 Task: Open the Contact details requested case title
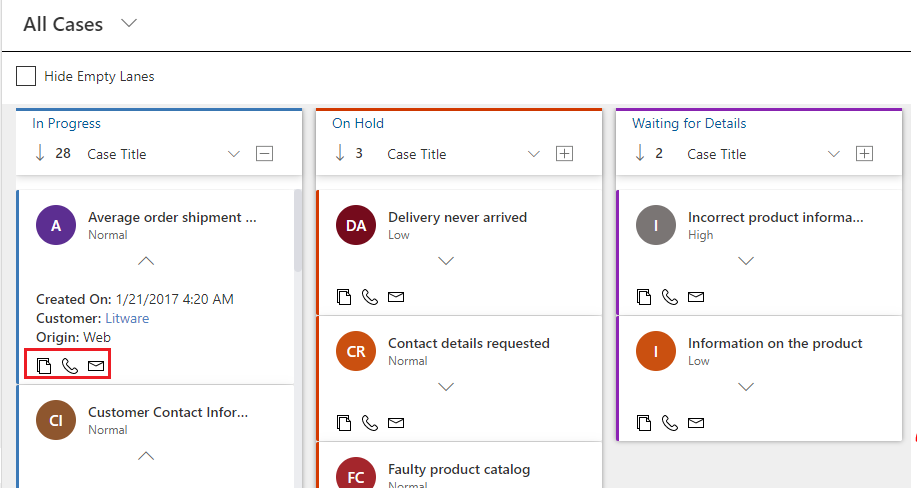[x=468, y=343]
